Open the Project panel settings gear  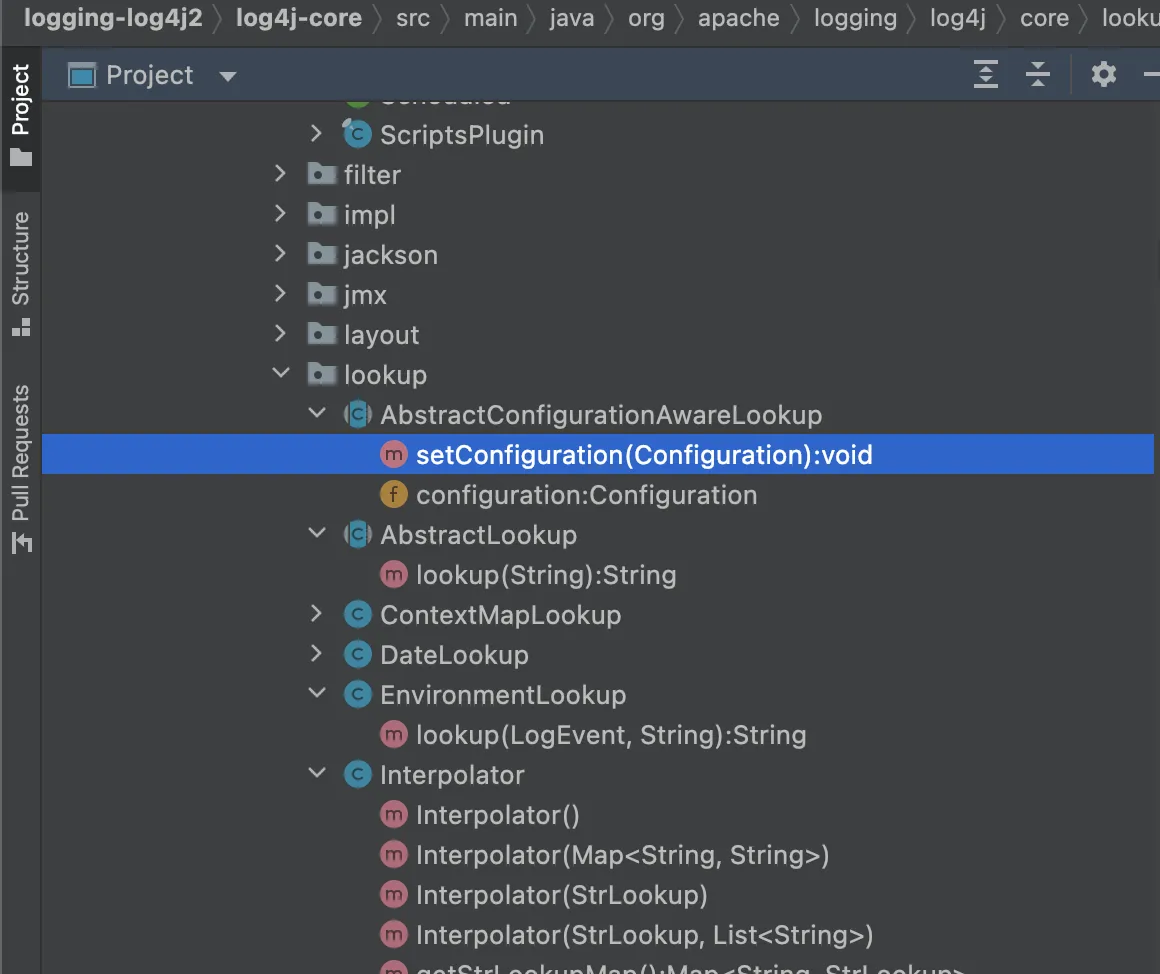tap(1103, 75)
